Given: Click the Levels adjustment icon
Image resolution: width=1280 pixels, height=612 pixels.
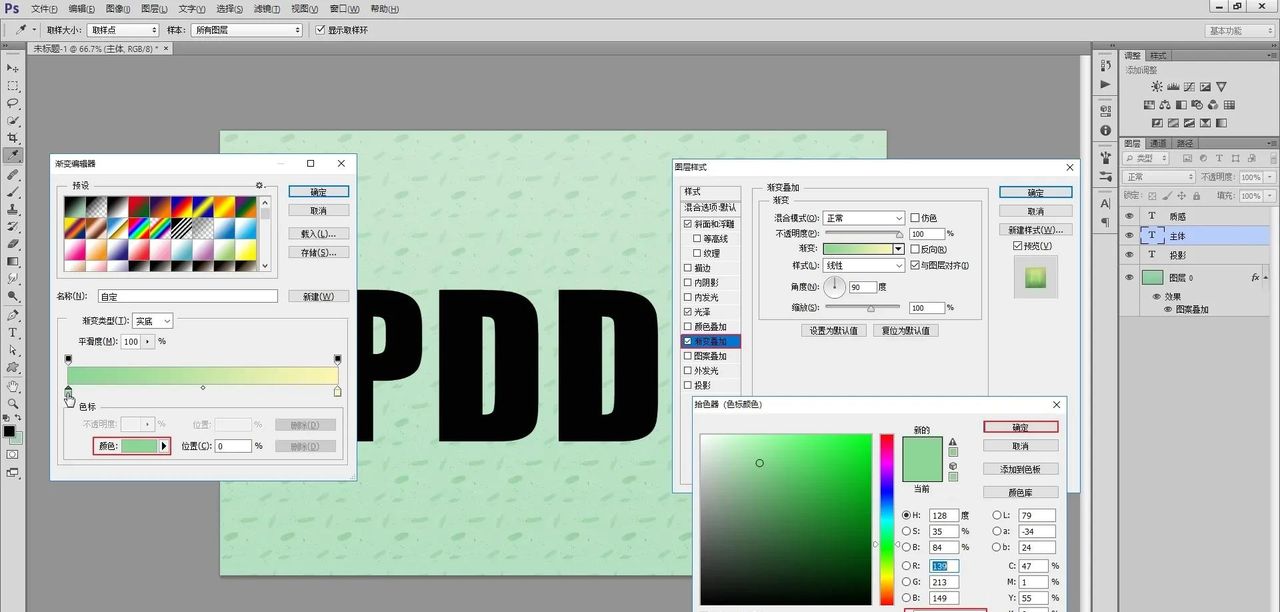Looking at the screenshot, I should [x=1173, y=87].
